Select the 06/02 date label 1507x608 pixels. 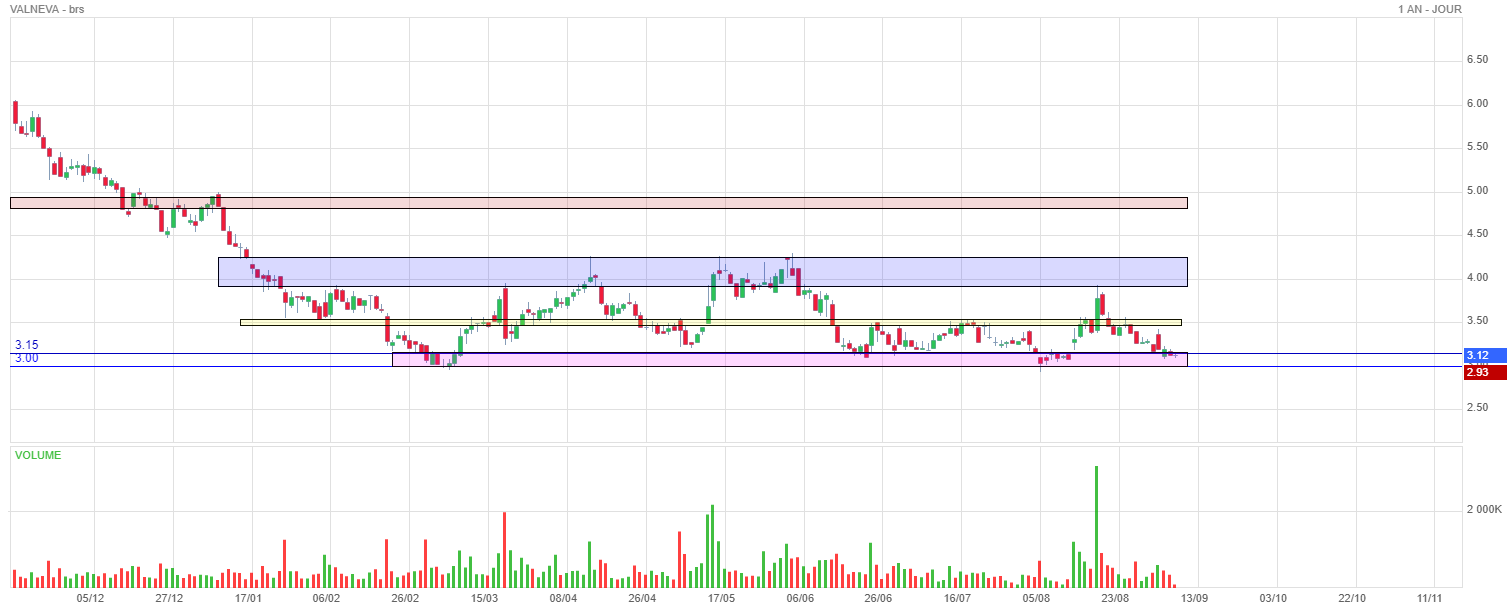[327, 598]
